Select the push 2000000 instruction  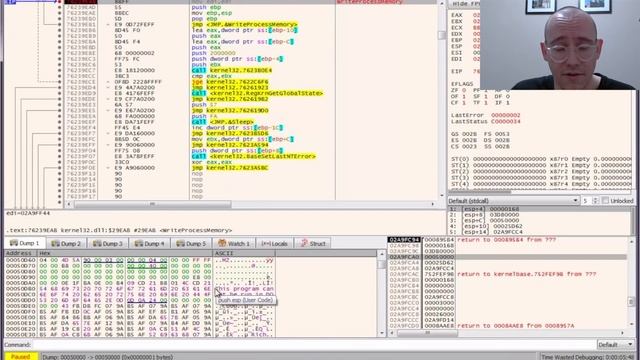point(213,53)
